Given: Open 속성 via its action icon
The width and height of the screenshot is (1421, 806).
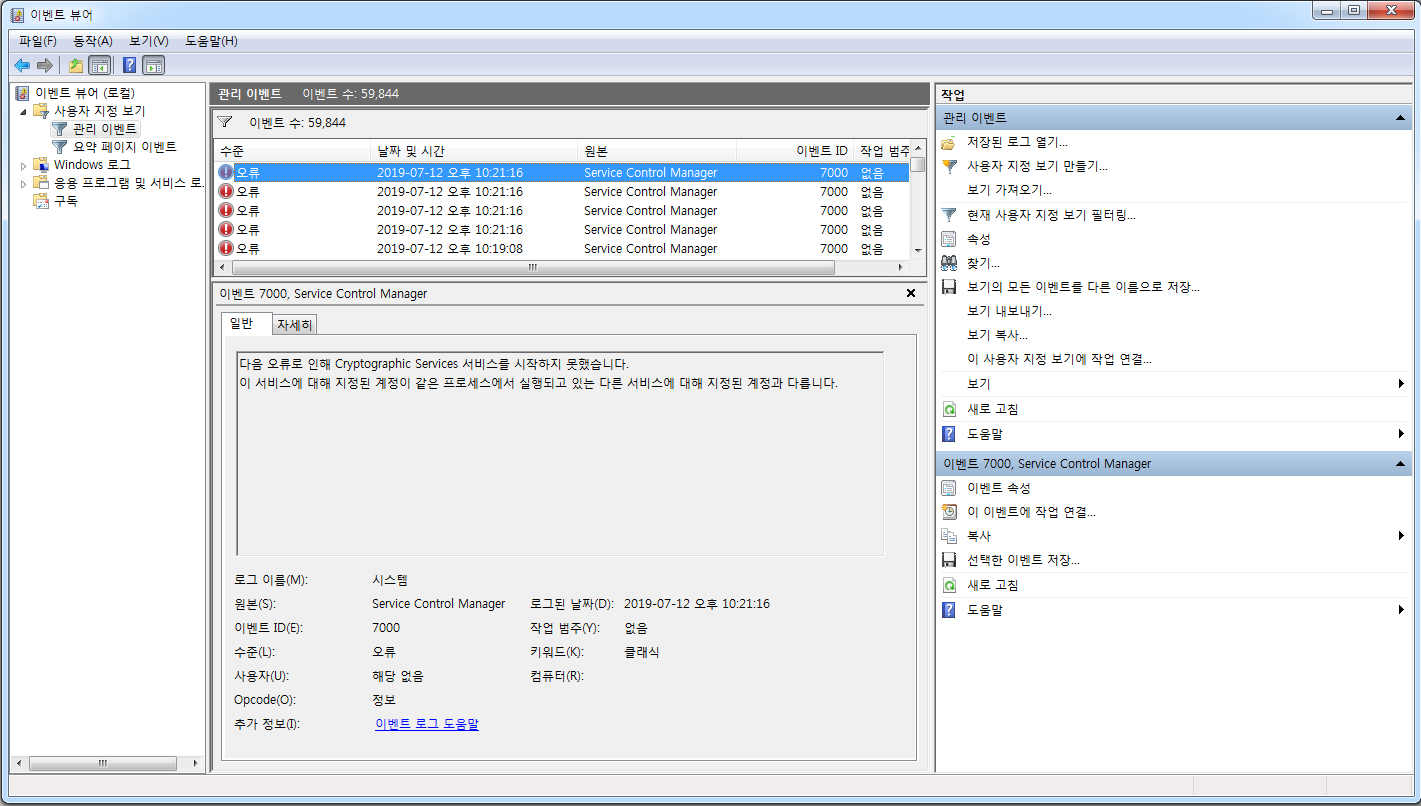Looking at the screenshot, I should click(x=949, y=239).
